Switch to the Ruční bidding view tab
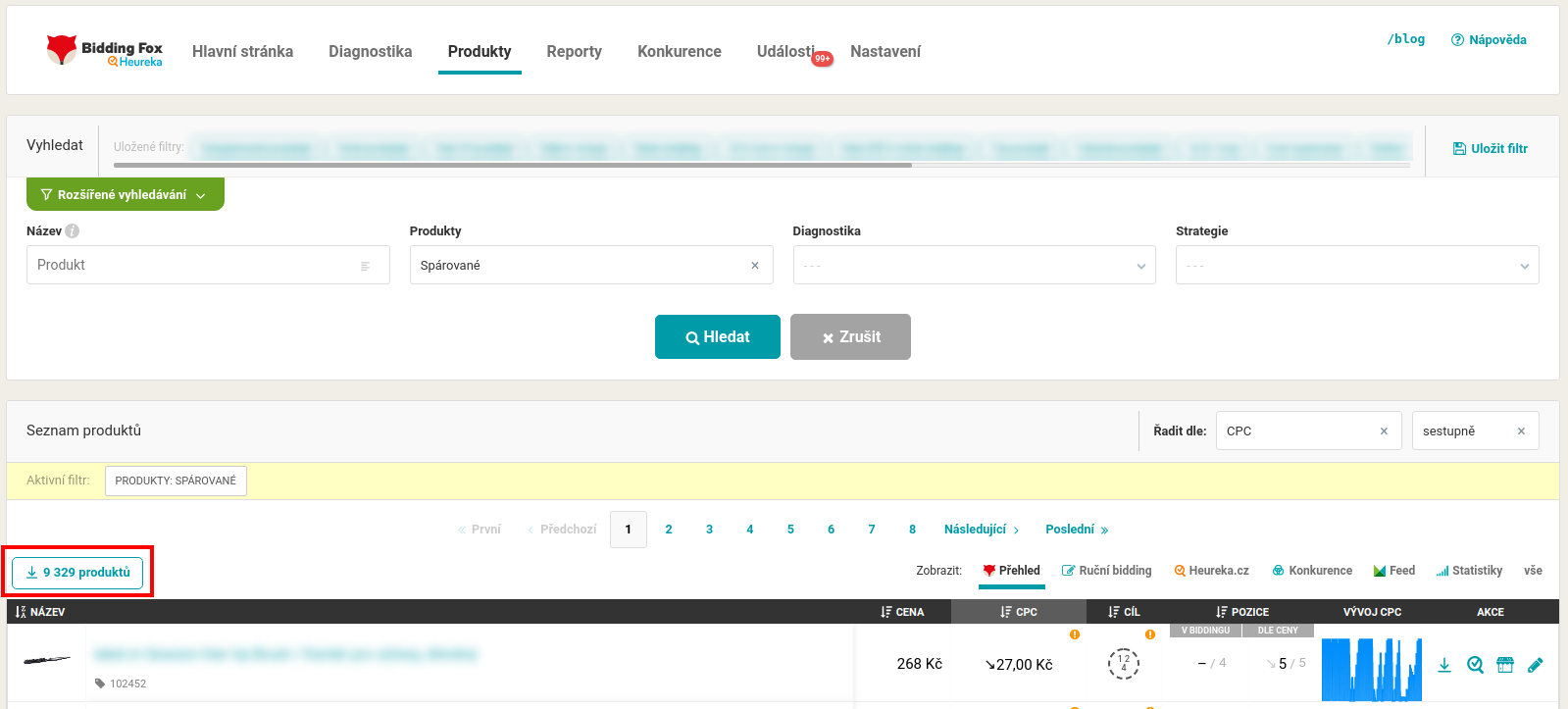1568x709 pixels. (1106, 571)
